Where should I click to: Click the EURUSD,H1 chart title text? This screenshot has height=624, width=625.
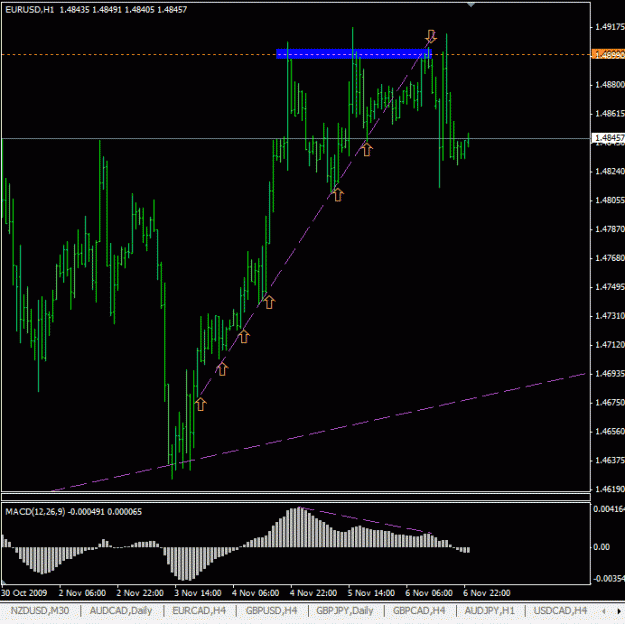(29, 10)
